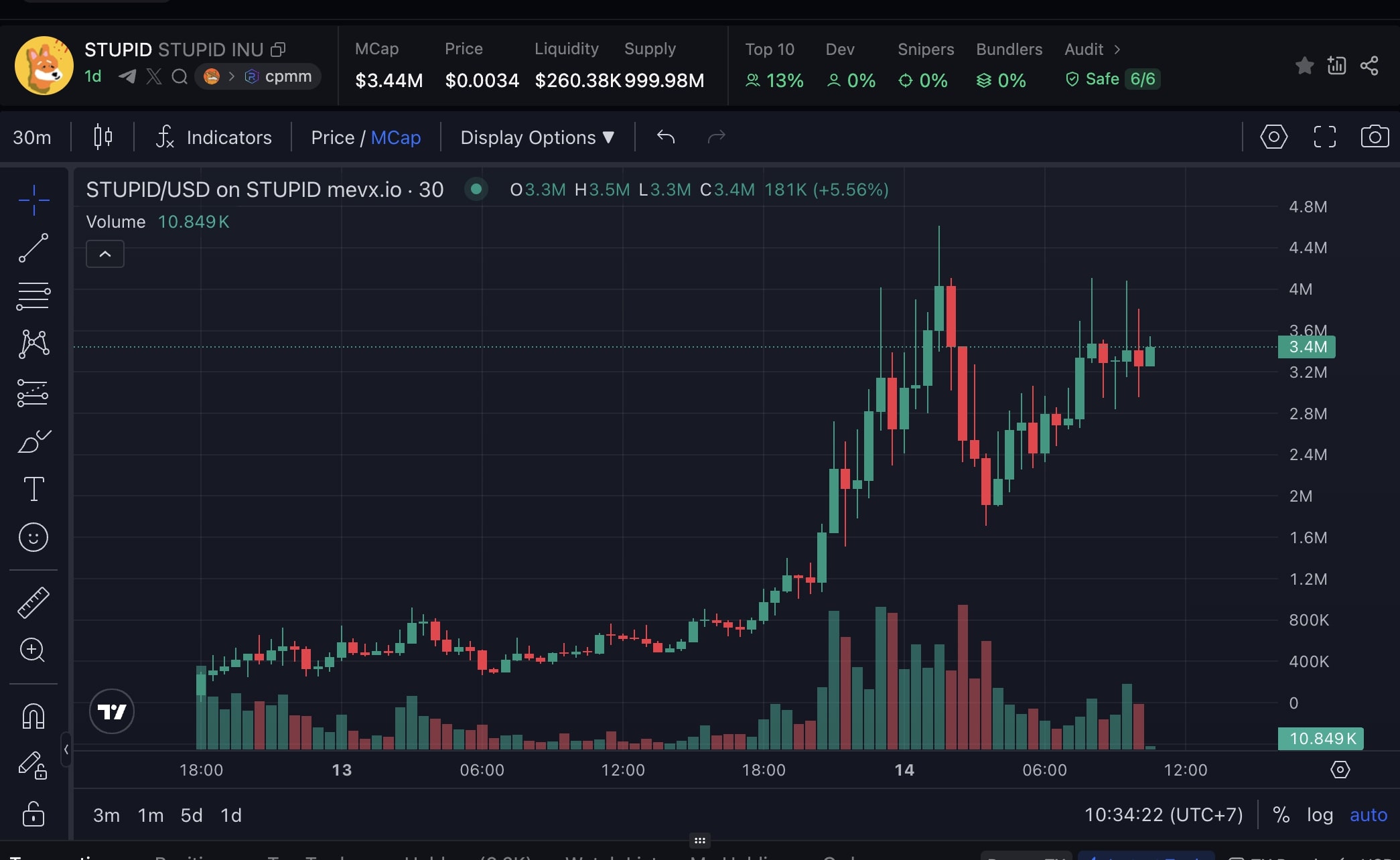This screenshot has width=1400, height=860.
Task: Toggle stay in drawing mode
Action: tap(33, 765)
